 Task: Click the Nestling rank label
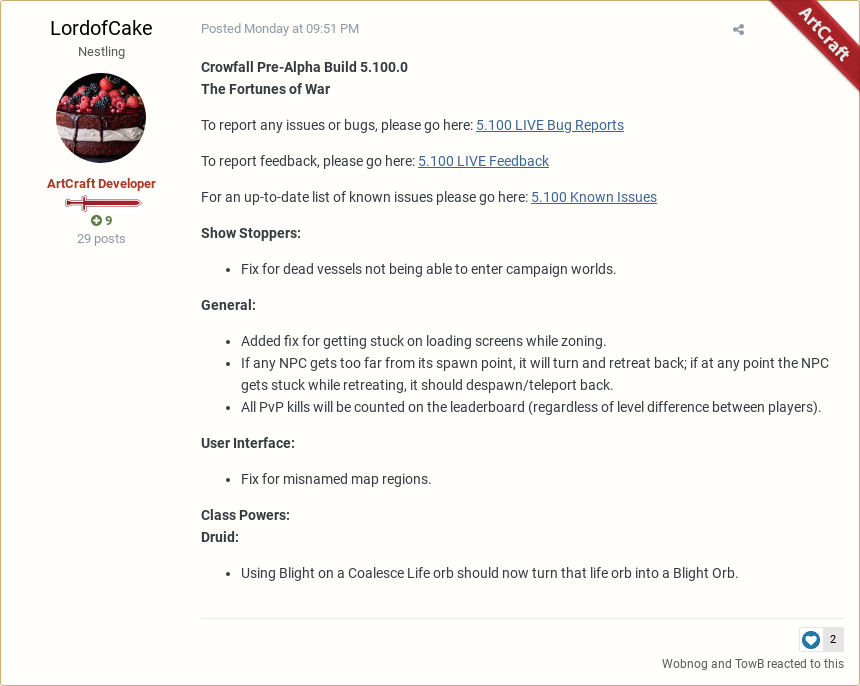101,52
